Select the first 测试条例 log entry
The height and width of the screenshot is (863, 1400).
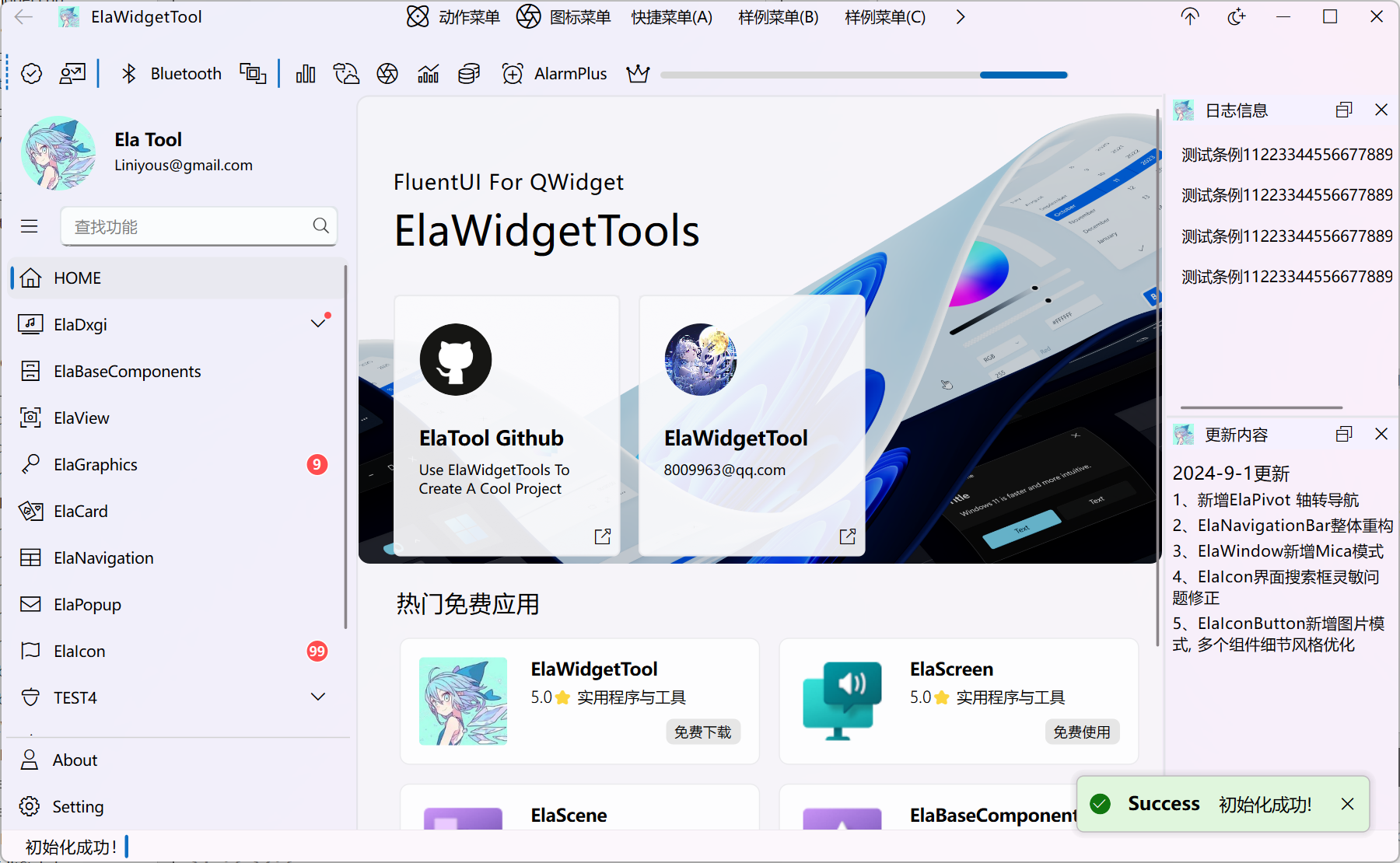tap(1287, 155)
